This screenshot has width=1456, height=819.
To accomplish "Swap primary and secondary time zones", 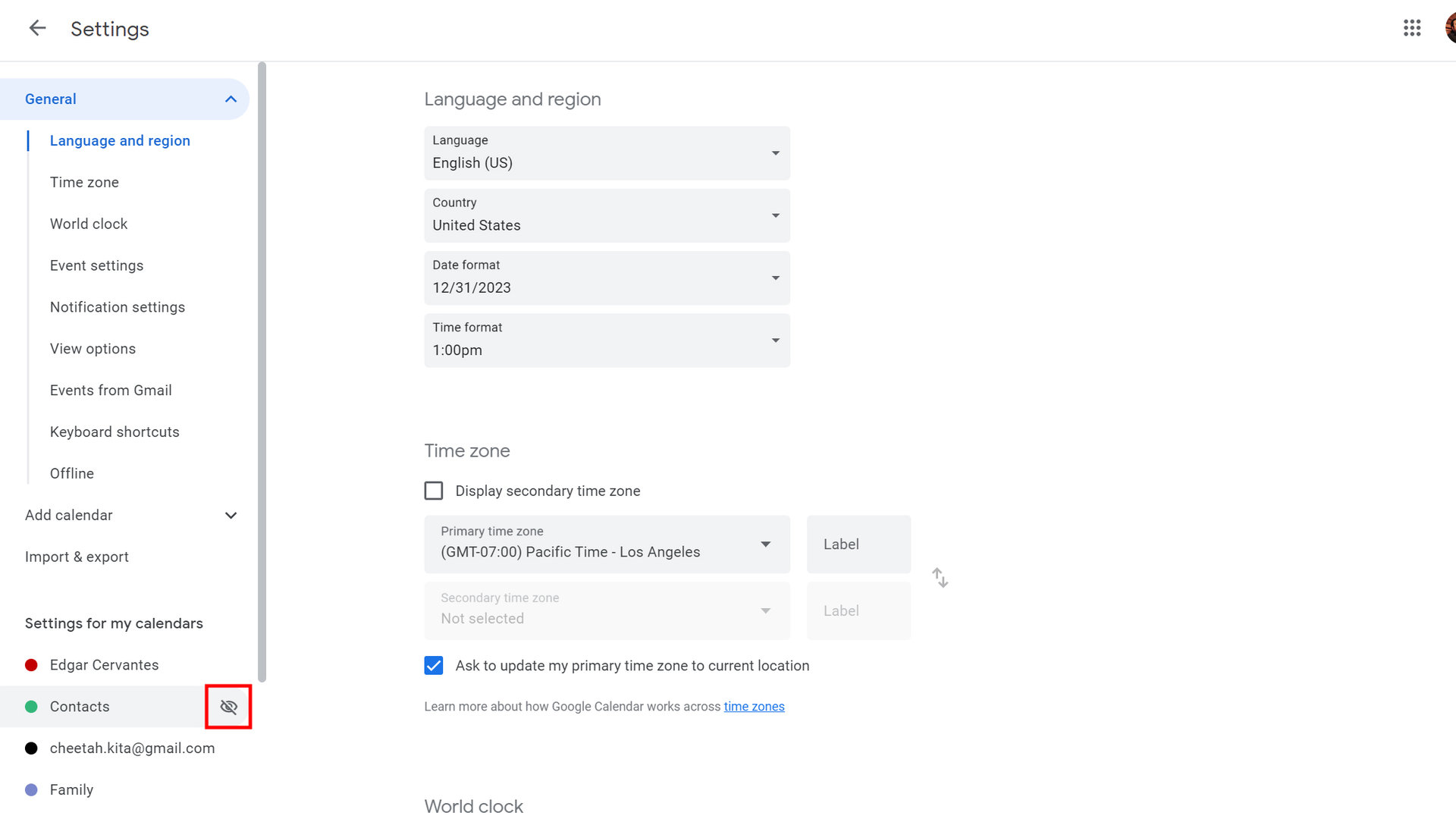I will click(x=940, y=578).
